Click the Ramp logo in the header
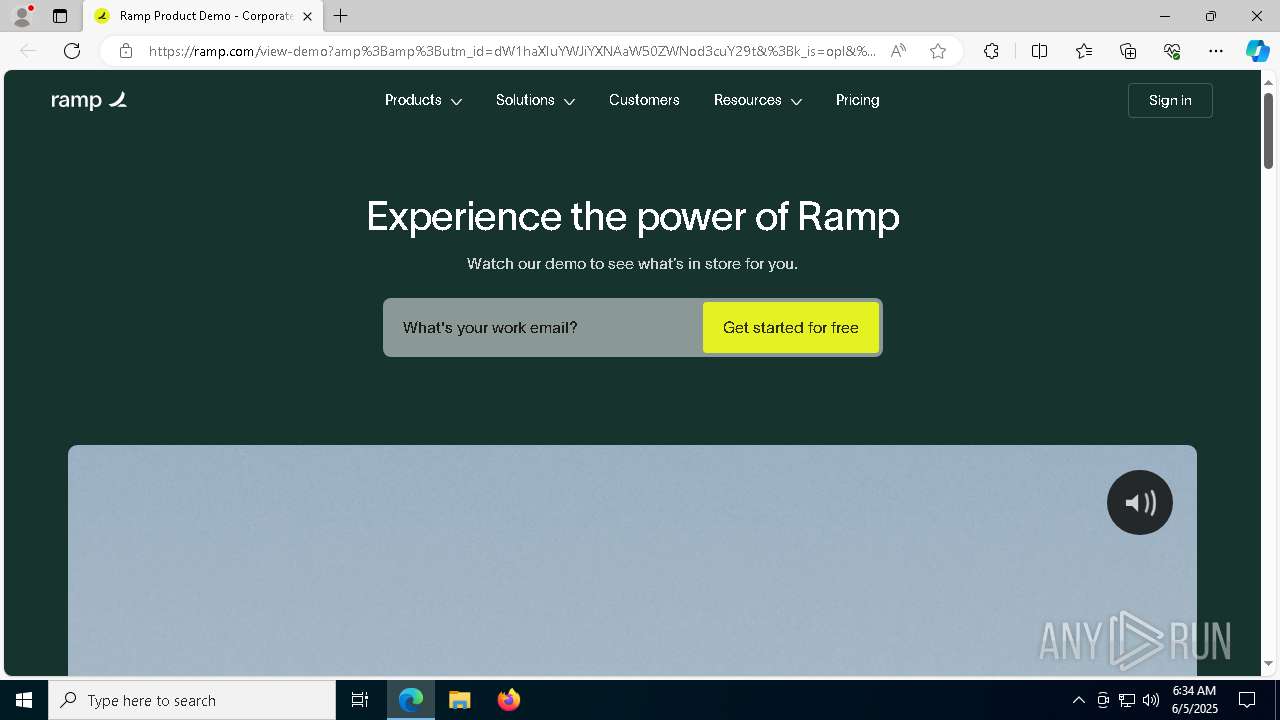This screenshot has height=720, width=1280. (x=89, y=100)
